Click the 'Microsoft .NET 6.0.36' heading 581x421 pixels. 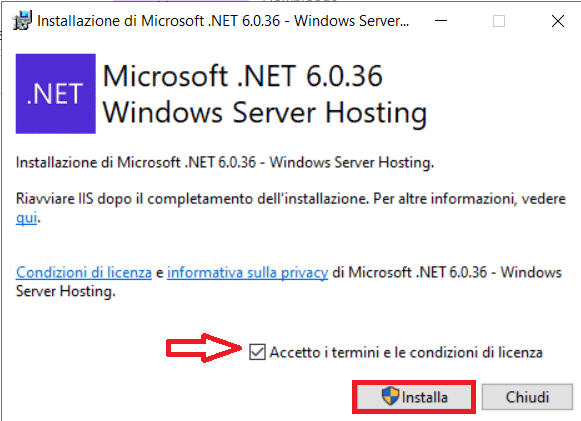tap(243, 76)
